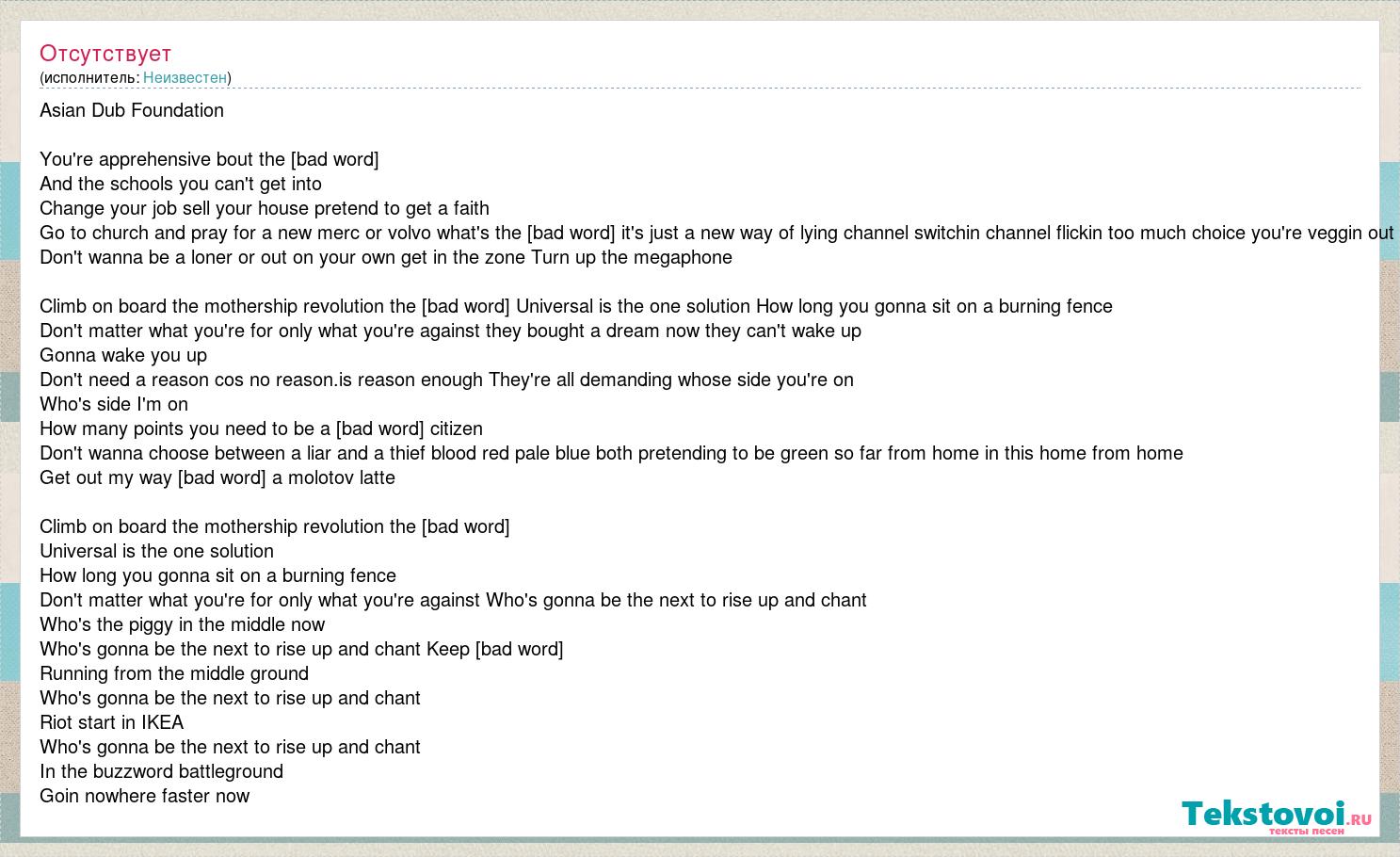Screen dimensions: 1400x857
Task: Click 'Get out my way' molotov latte line
Action: [x=217, y=477]
